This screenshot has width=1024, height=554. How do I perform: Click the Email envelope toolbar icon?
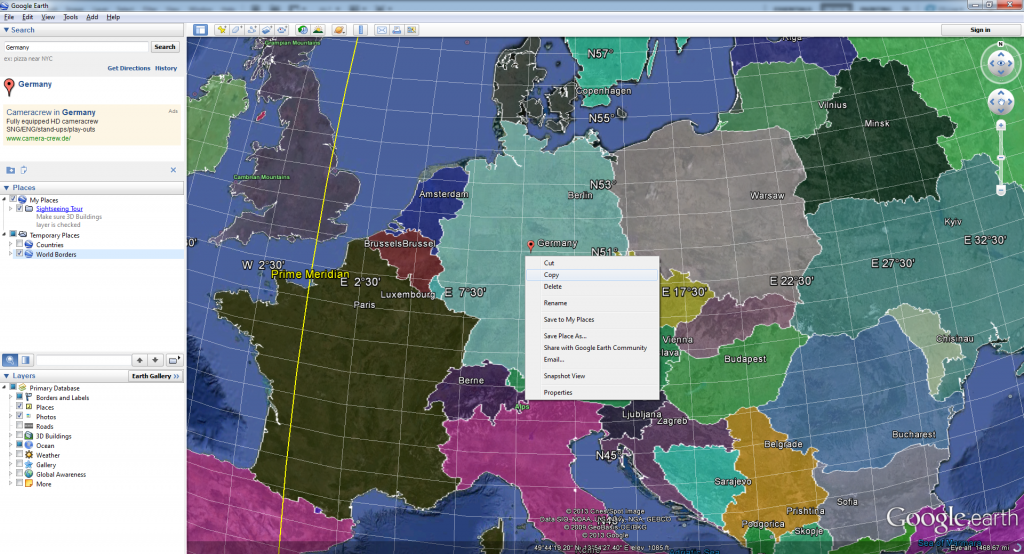(x=381, y=30)
